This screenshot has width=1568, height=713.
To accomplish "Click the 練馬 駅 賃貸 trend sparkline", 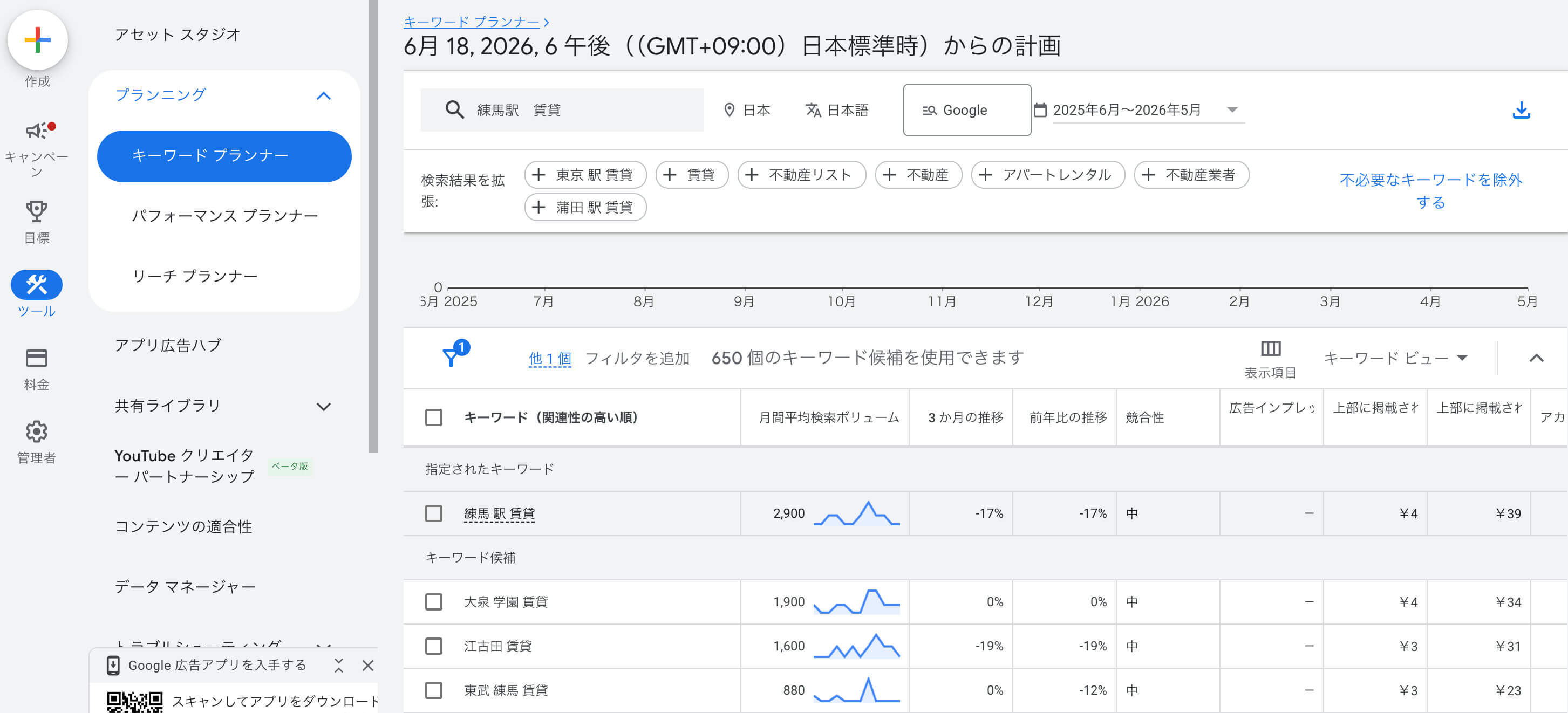I will coord(856,513).
